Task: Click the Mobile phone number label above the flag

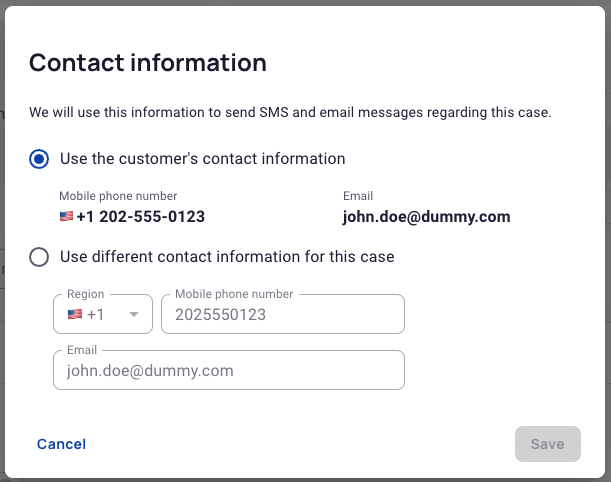Action: 118,196
